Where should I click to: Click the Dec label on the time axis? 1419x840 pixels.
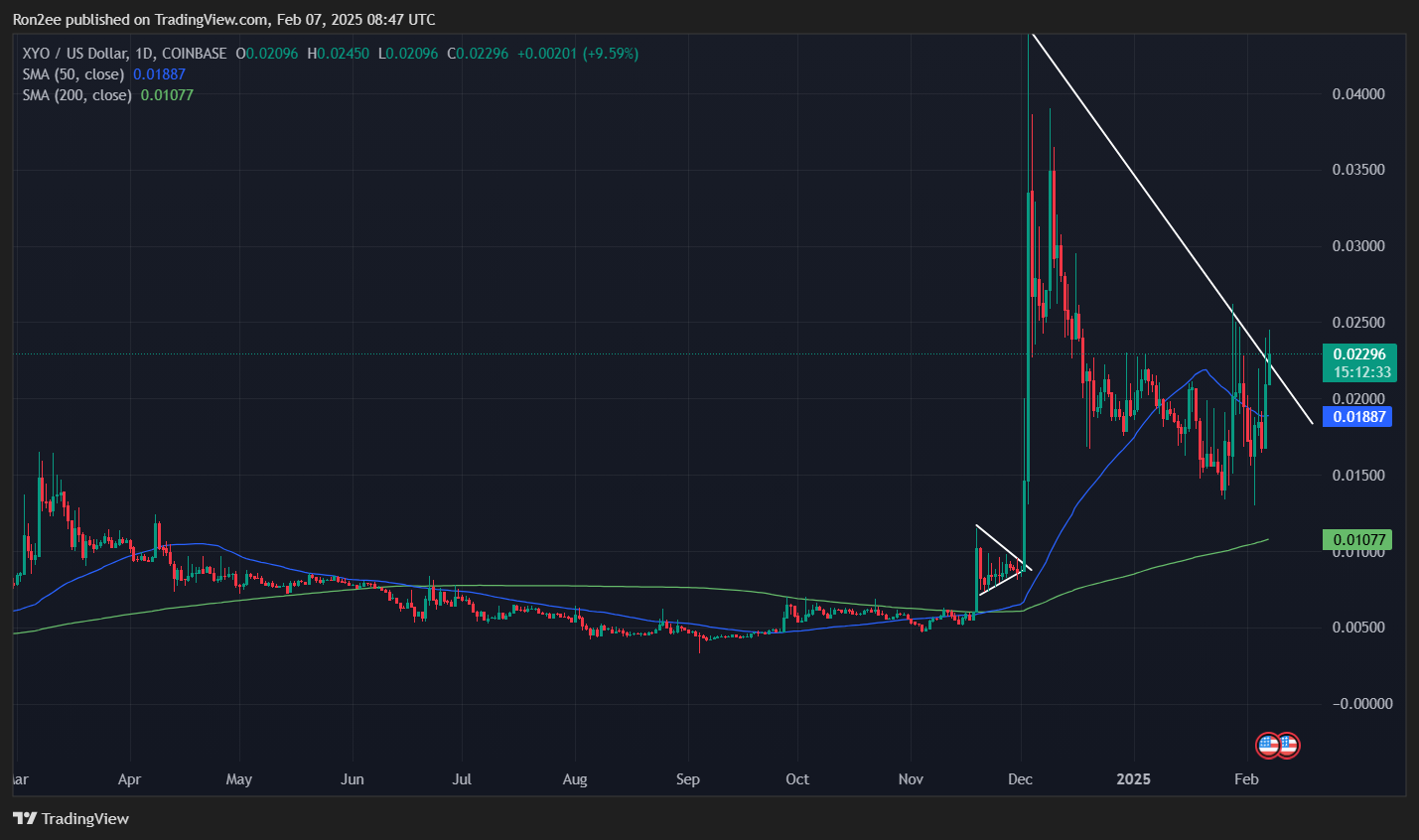pos(1021,779)
